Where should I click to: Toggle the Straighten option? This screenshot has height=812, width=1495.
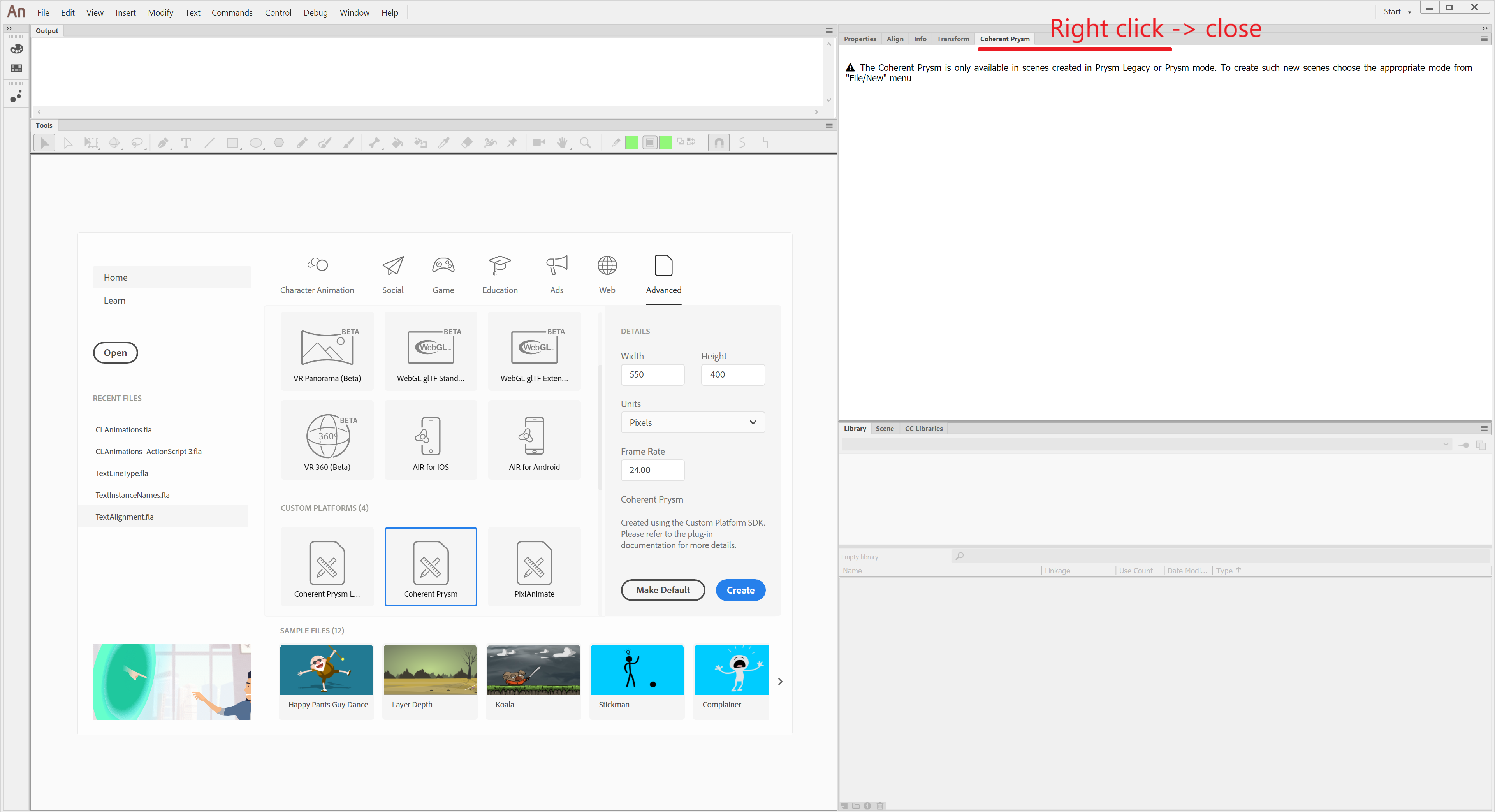(x=765, y=143)
